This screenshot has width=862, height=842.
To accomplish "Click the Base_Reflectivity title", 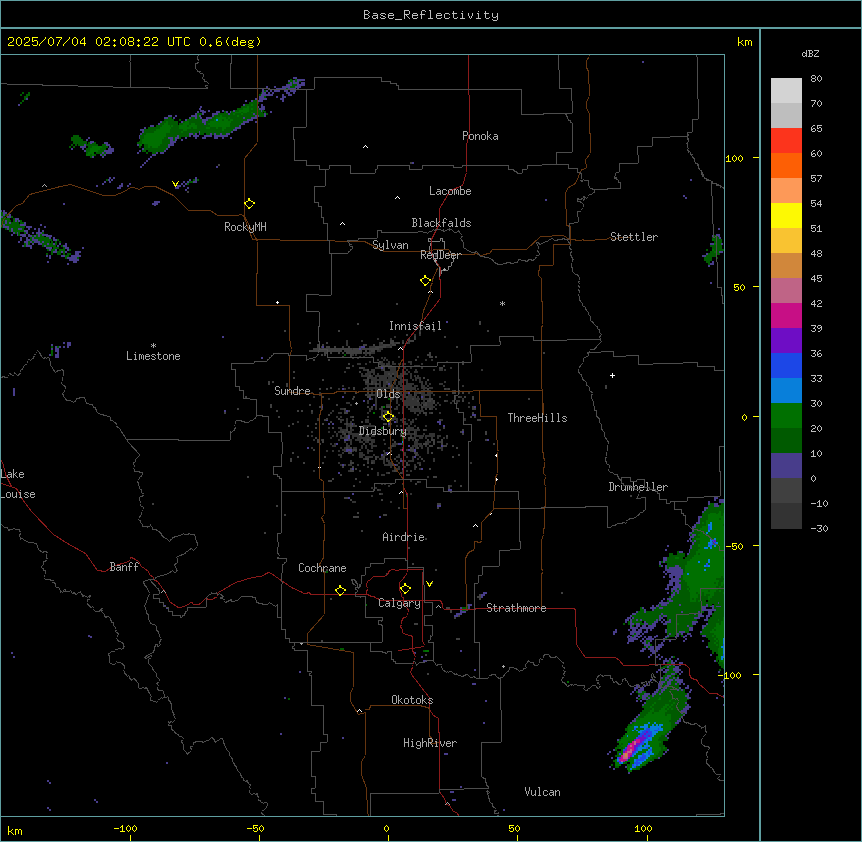I will tap(431, 15).
